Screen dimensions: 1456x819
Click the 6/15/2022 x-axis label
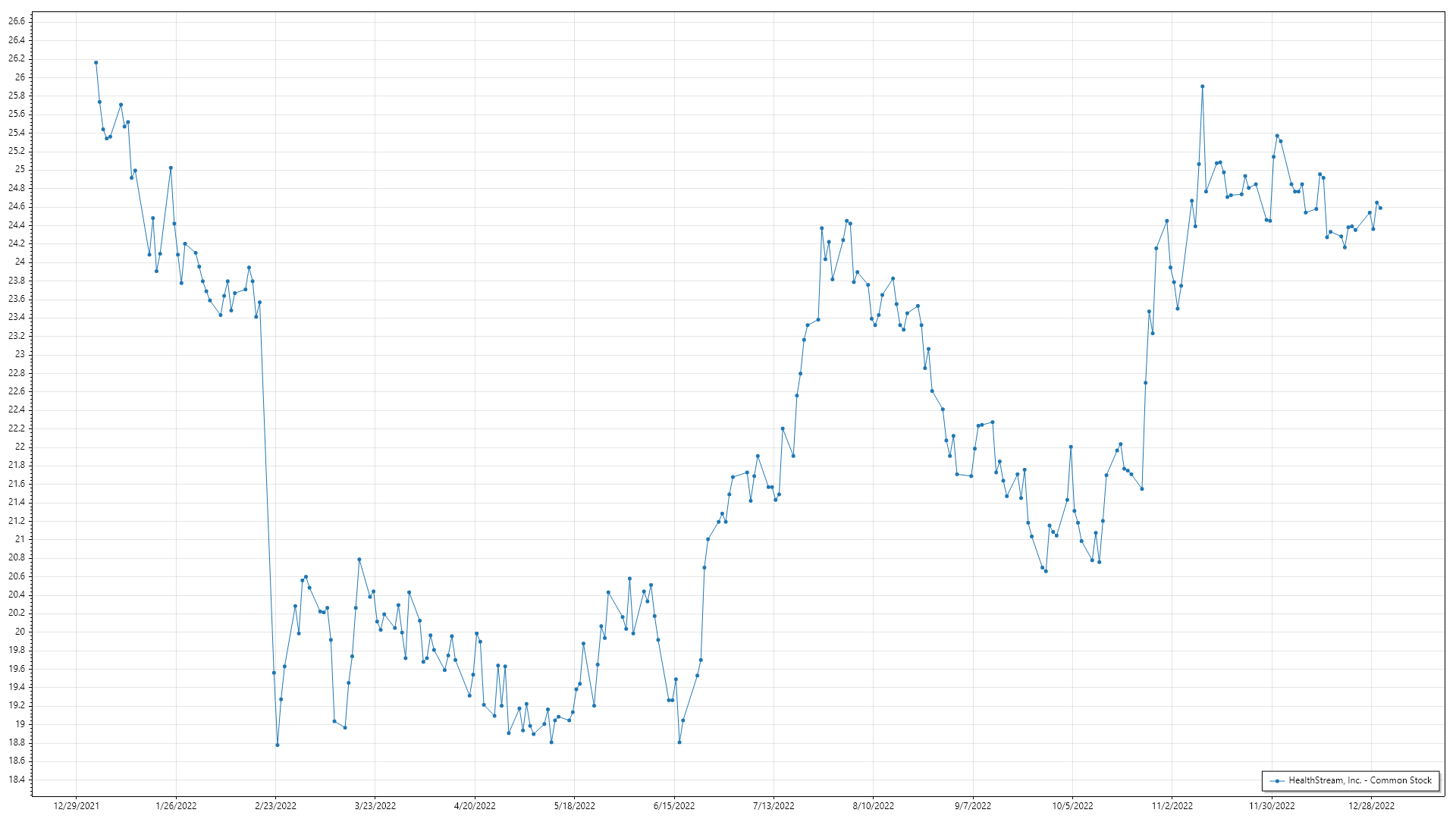(x=674, y=806)
